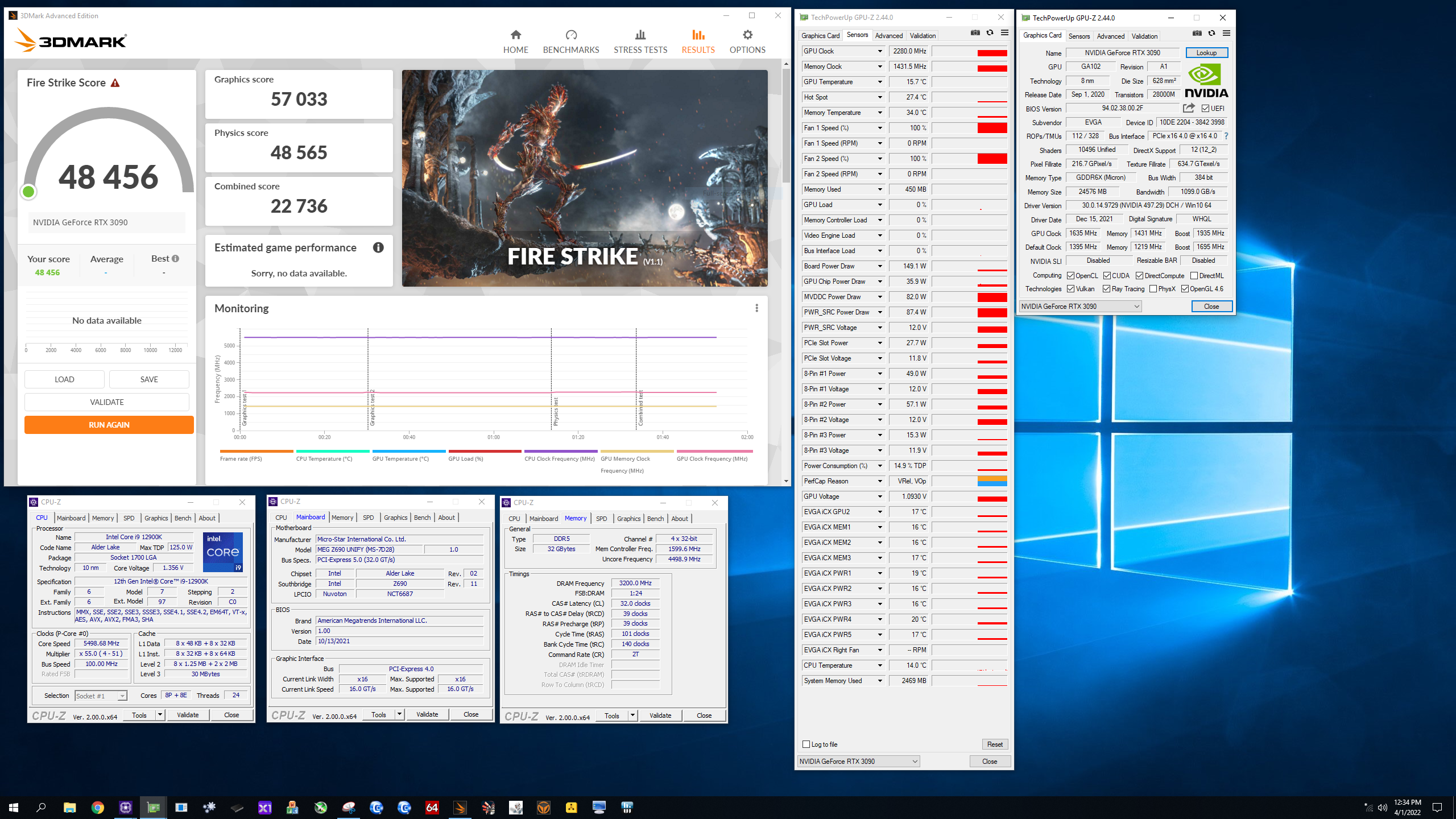Open the 3DMark Options gear
Viewport: 1456px width, 819px height.
747,42
